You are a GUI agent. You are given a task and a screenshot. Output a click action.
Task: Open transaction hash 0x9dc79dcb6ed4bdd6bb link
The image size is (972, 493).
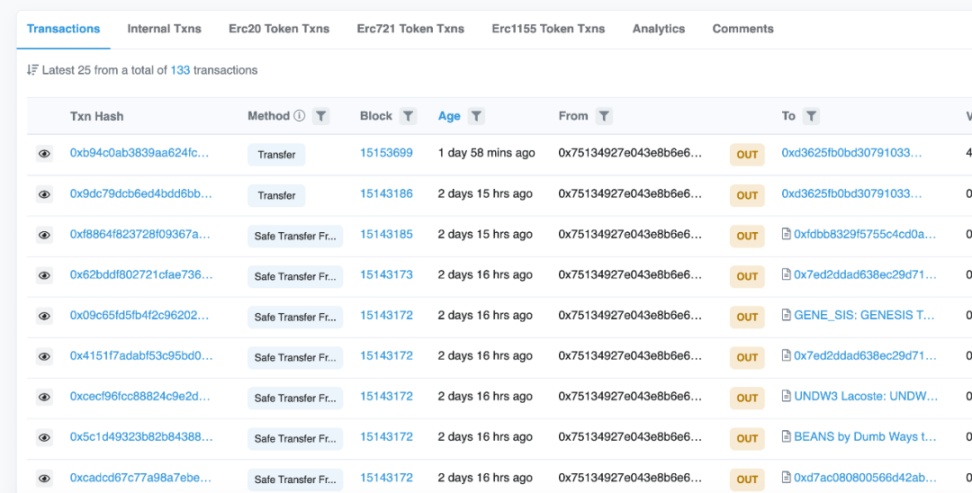click(140, 194)
